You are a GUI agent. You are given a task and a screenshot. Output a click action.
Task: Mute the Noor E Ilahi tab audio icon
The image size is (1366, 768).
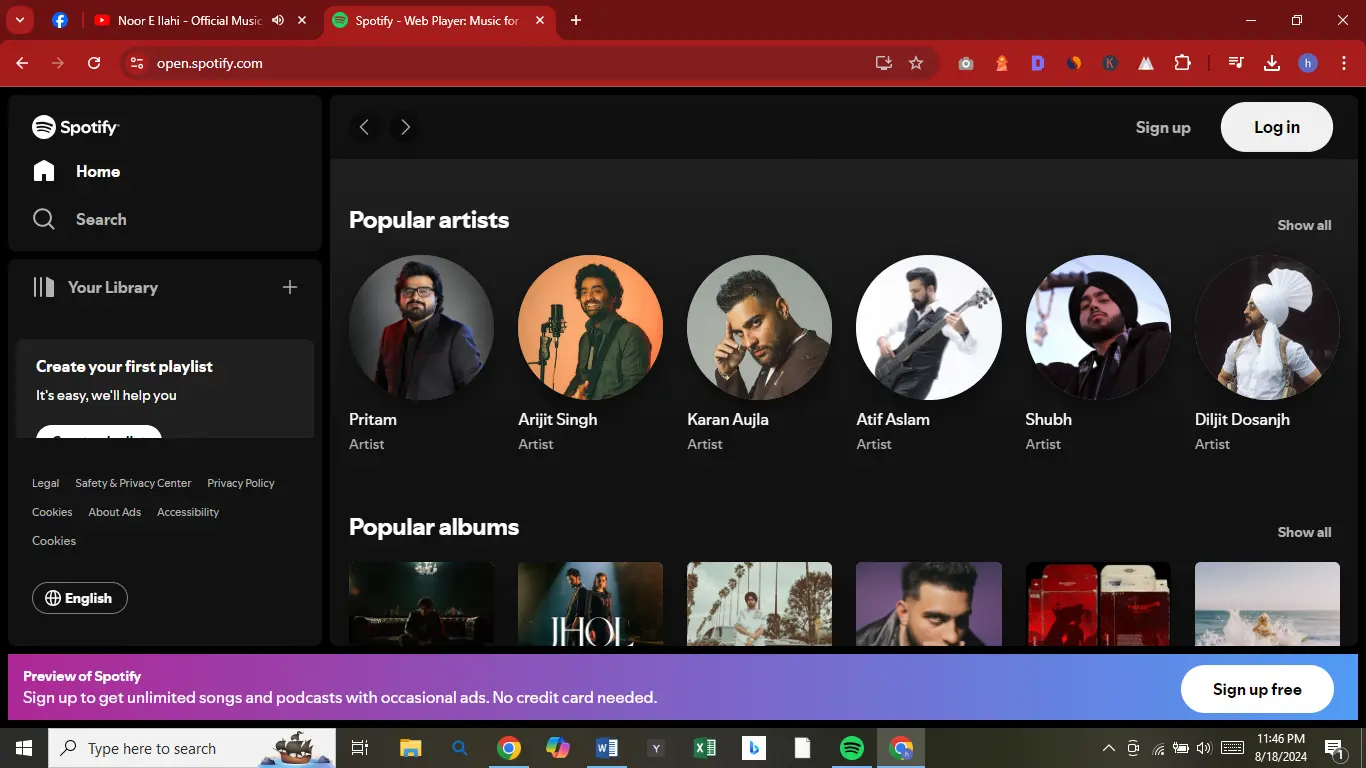pos(278,20)
